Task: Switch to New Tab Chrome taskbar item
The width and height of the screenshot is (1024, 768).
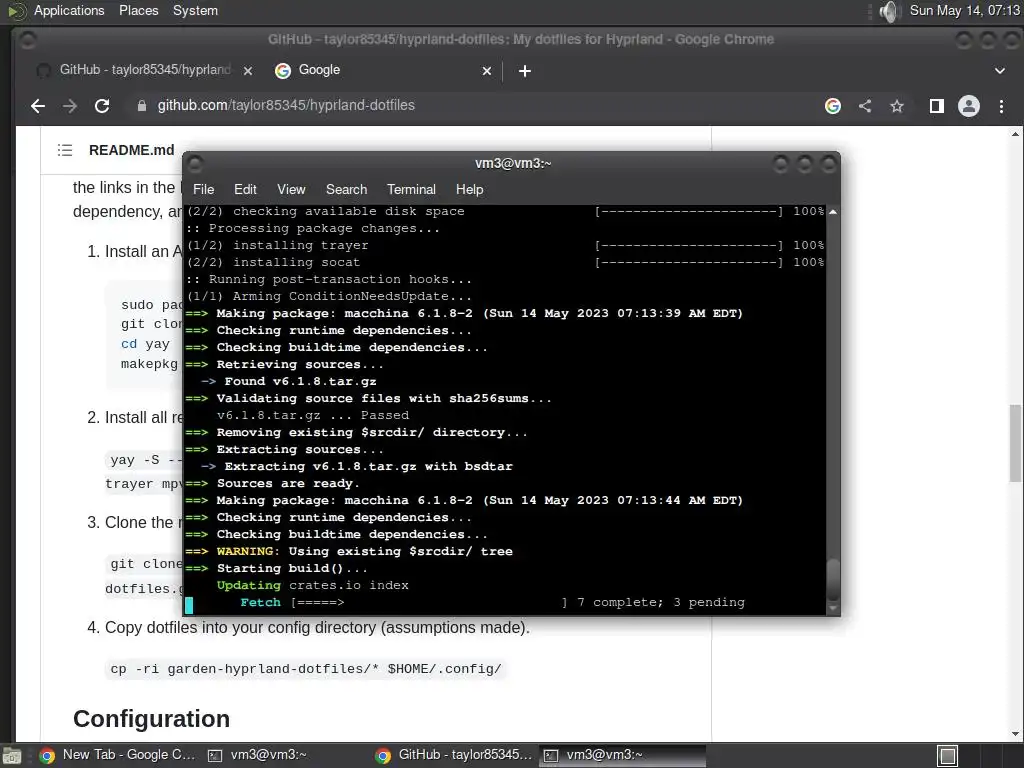Action: point(118,755)
